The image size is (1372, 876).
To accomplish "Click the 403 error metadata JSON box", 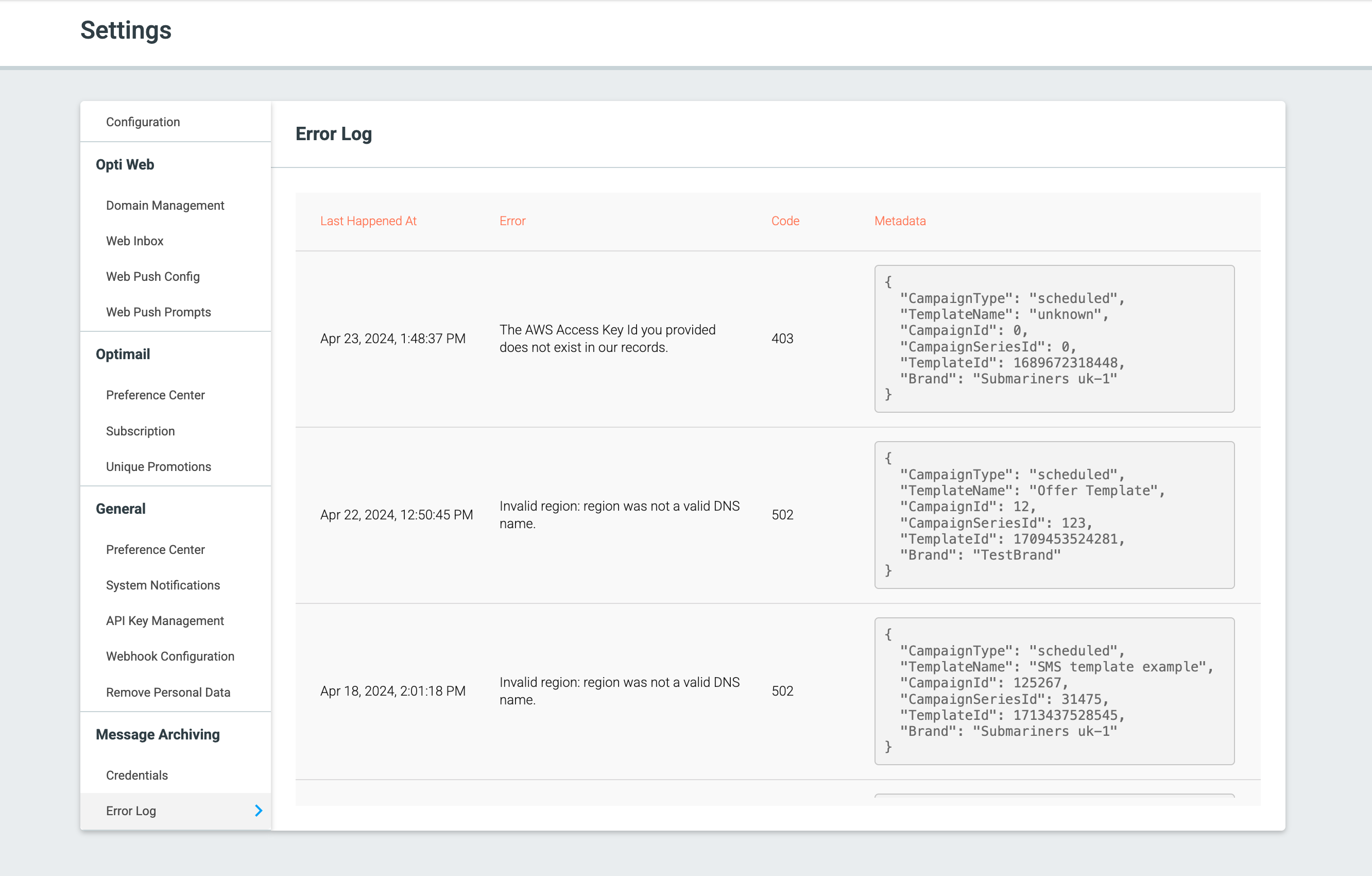I will tap(1054, 339).
